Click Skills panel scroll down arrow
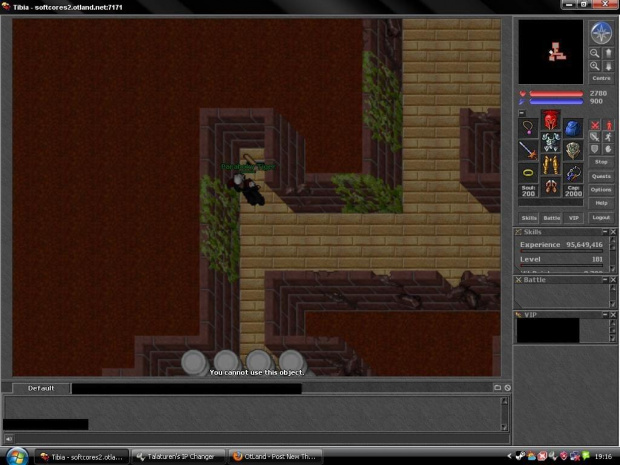 point(613,269)
